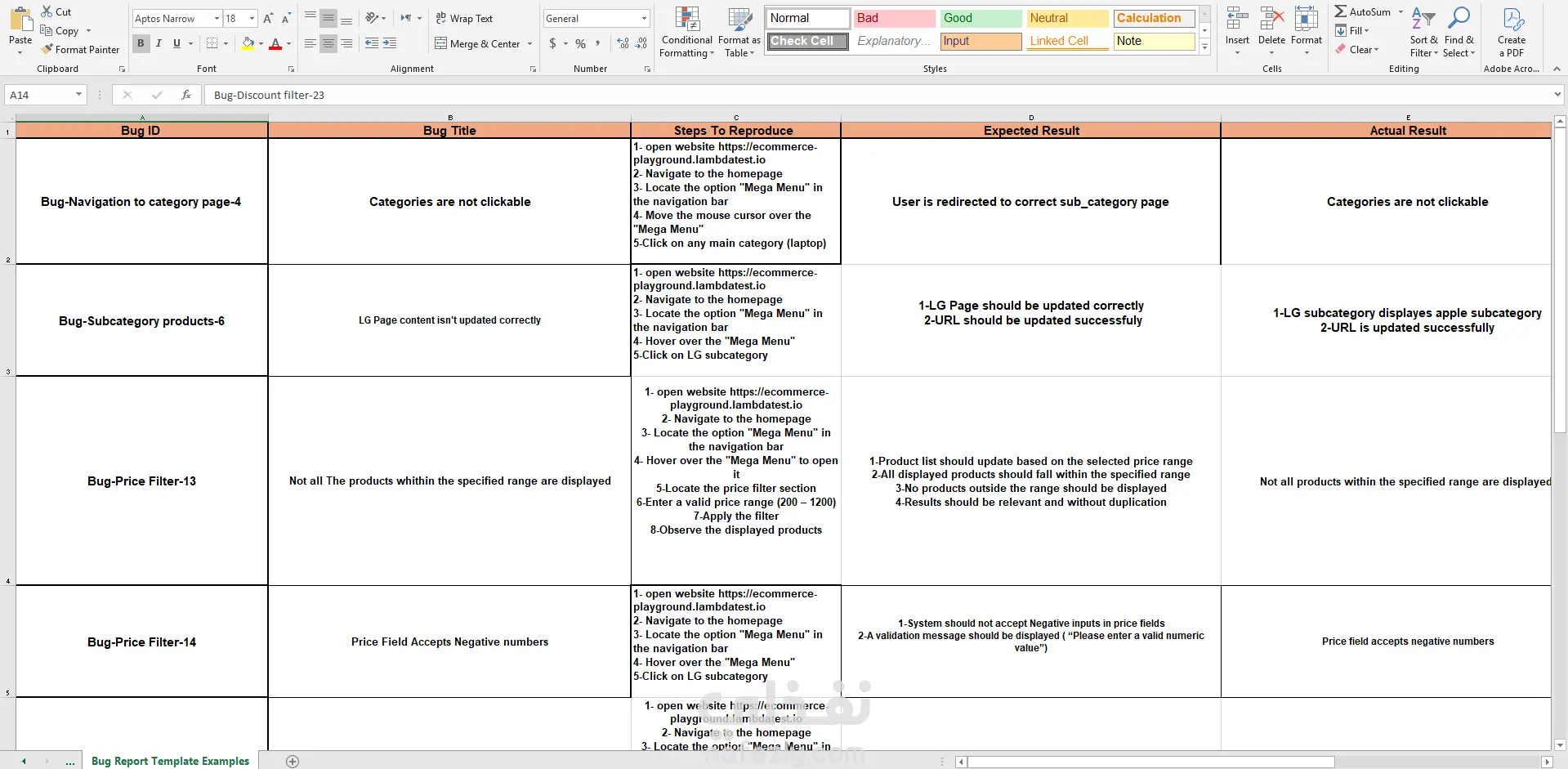Open Sort & Filter options
Viewport: 1568px width, 769px height.
(1424, 33)
